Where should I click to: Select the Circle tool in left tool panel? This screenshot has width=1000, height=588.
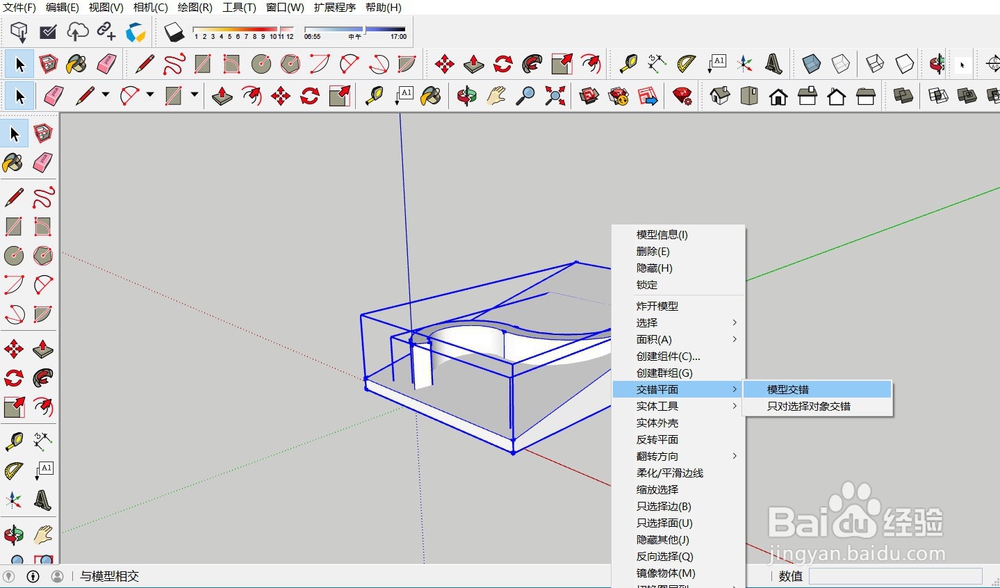click(13, 256)
